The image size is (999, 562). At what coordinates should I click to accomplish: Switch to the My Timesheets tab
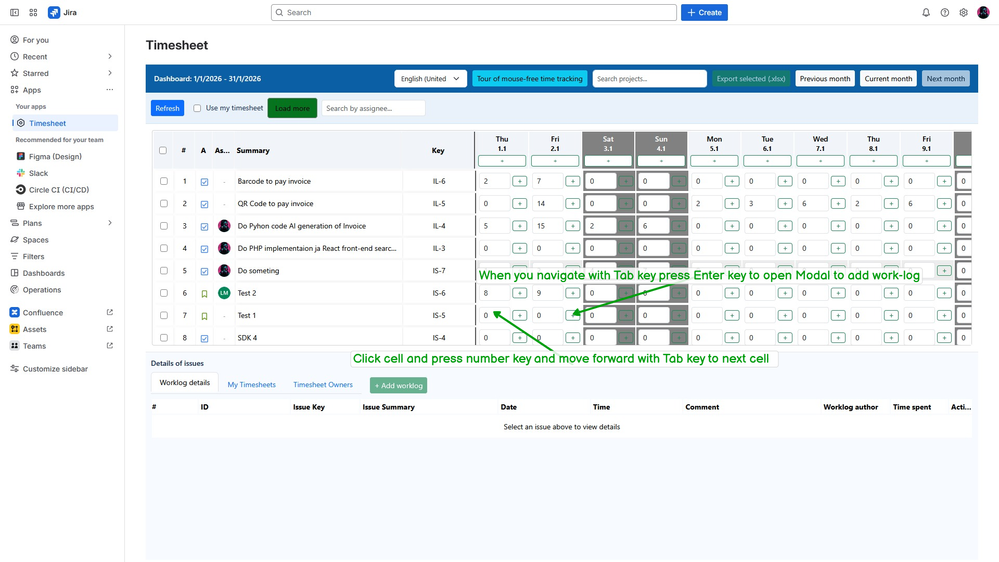[x=252, y=385]
